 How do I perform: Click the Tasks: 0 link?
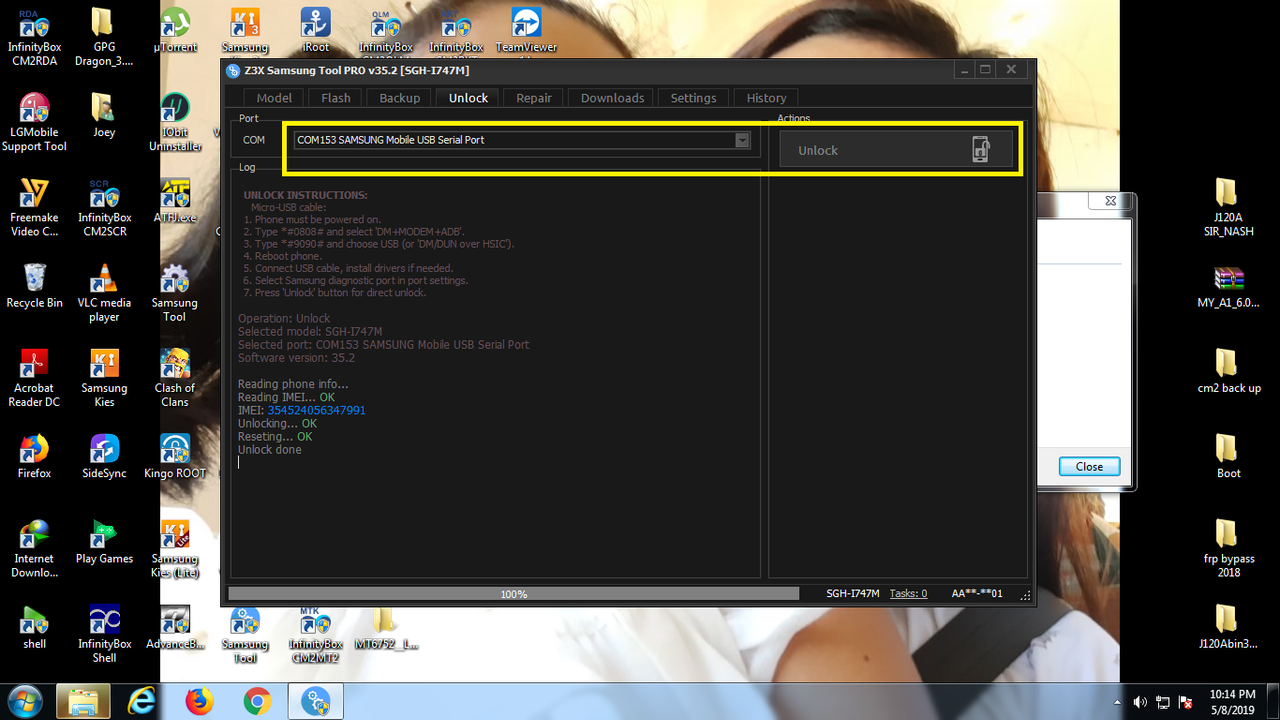(x=908, y=594)
